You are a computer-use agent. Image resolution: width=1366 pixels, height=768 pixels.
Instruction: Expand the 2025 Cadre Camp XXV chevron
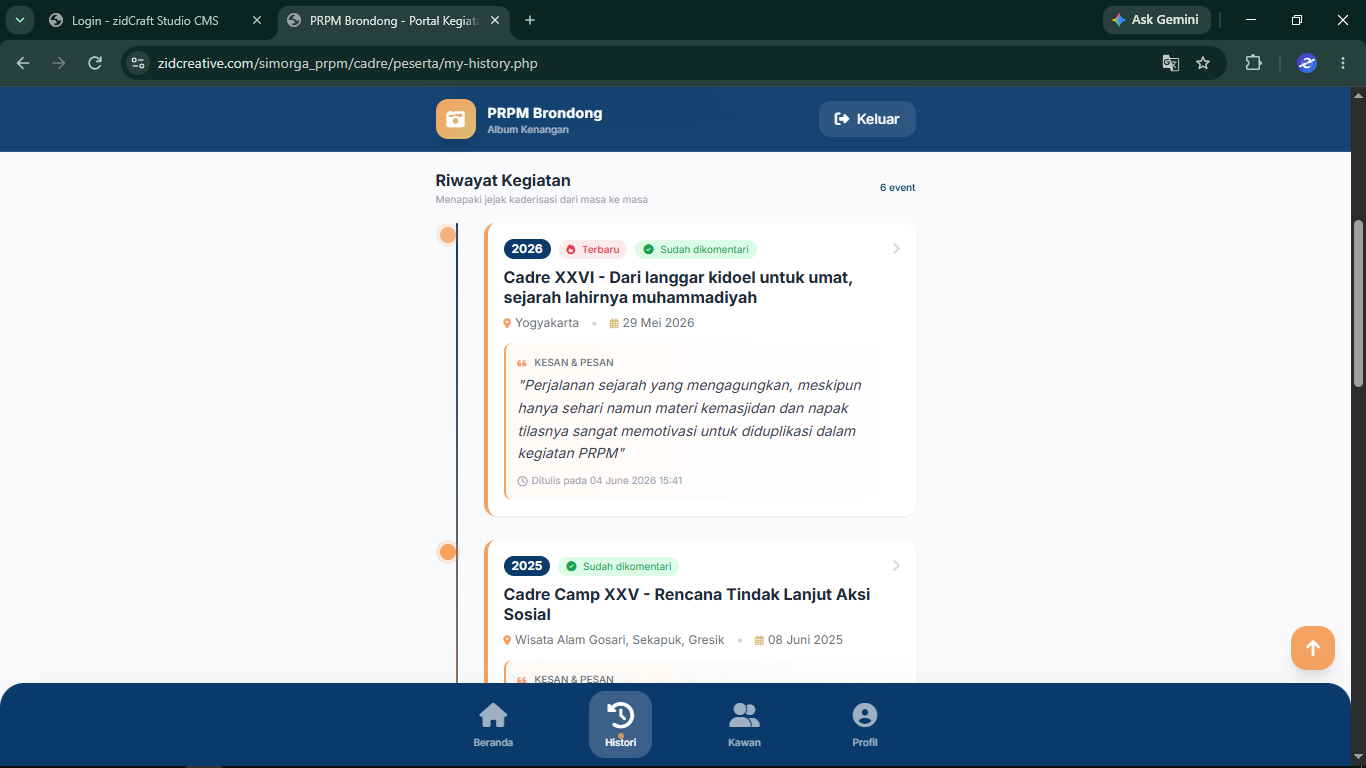(896, 565)
